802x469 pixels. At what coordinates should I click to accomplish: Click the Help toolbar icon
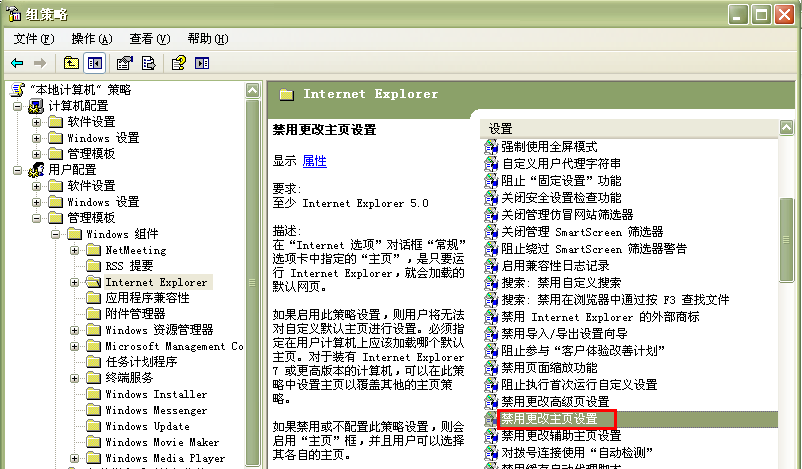point(179,63)
